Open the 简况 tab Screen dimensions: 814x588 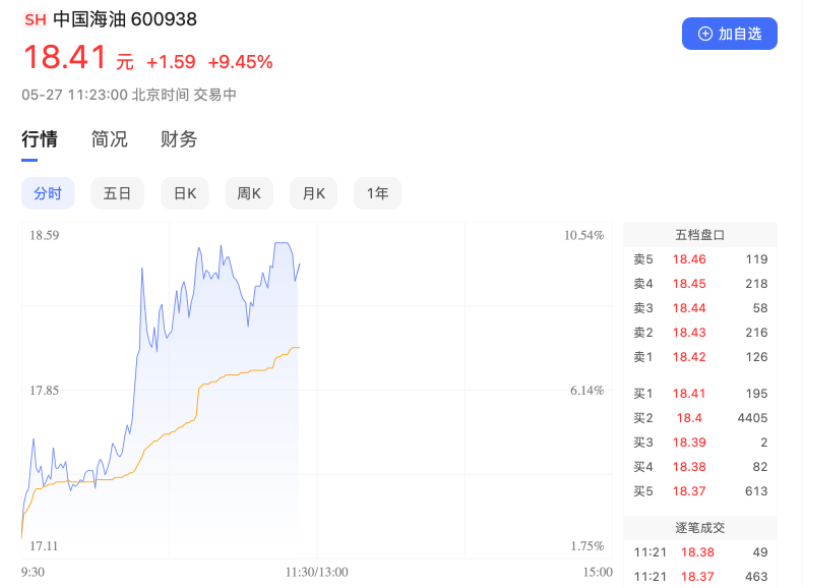tap(109, 139)
